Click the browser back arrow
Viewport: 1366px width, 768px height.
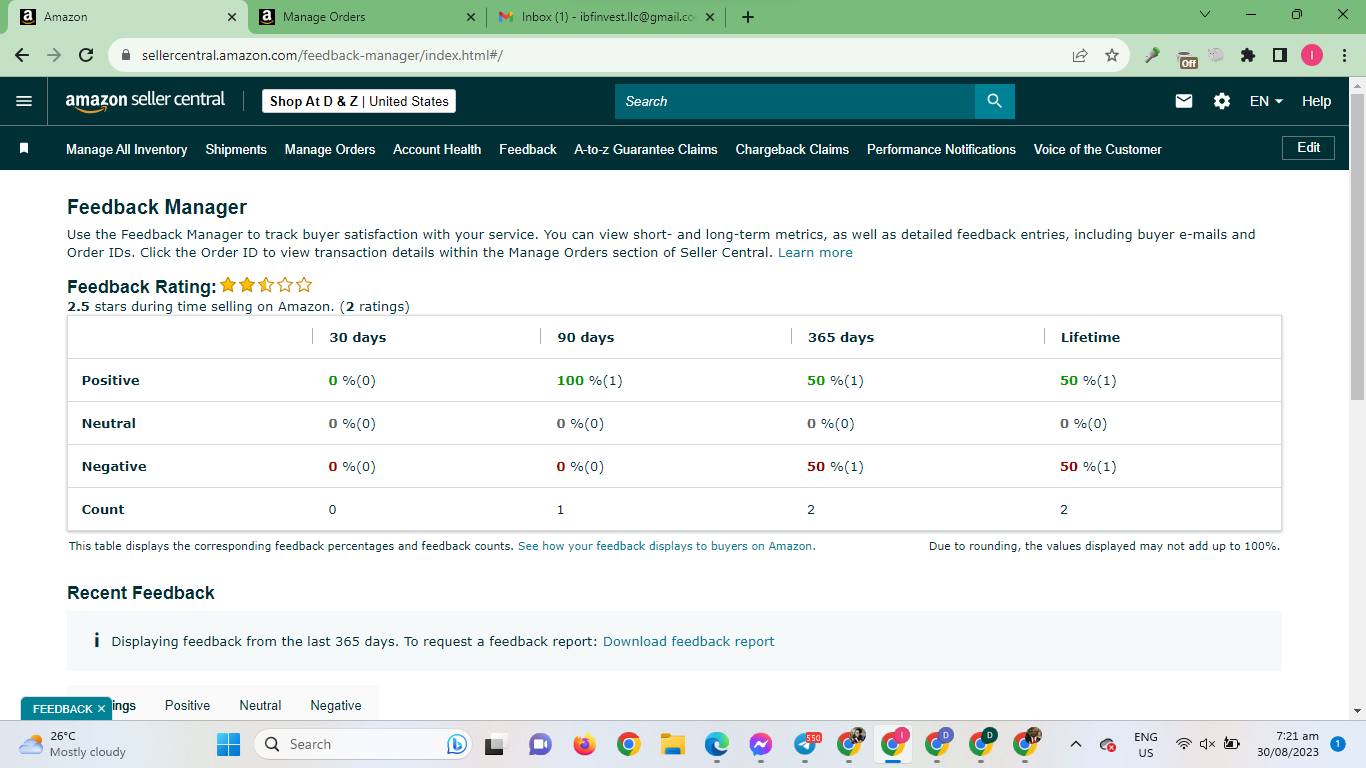coord(22,56)
